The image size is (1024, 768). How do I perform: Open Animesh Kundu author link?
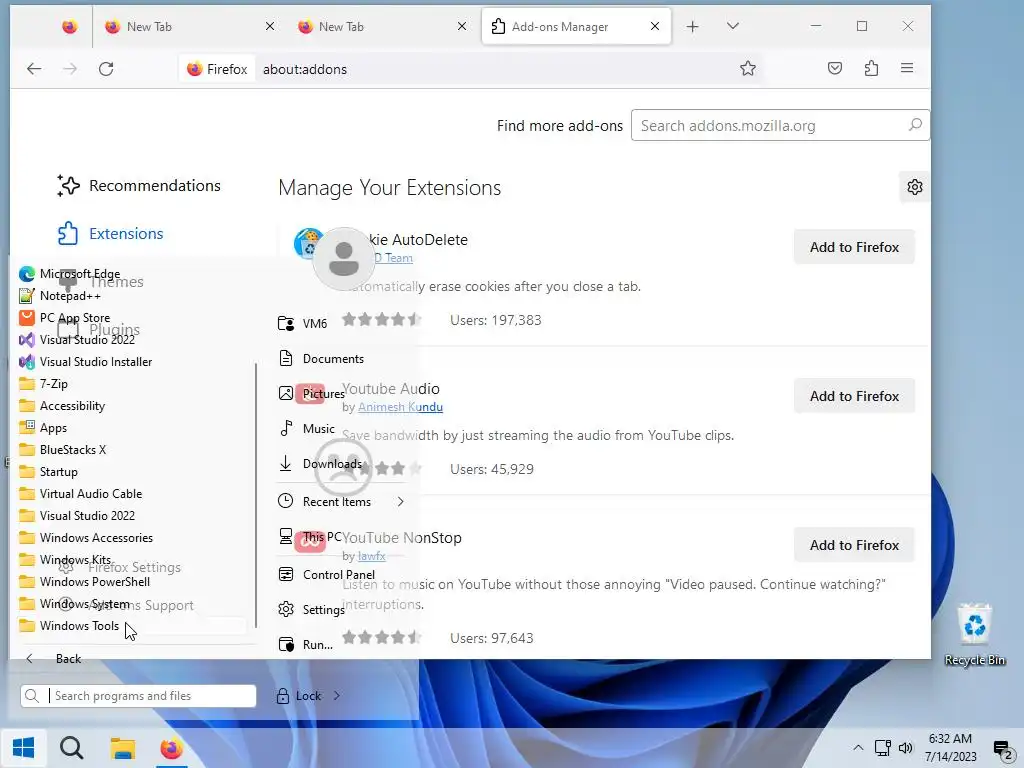click(400, 407)
